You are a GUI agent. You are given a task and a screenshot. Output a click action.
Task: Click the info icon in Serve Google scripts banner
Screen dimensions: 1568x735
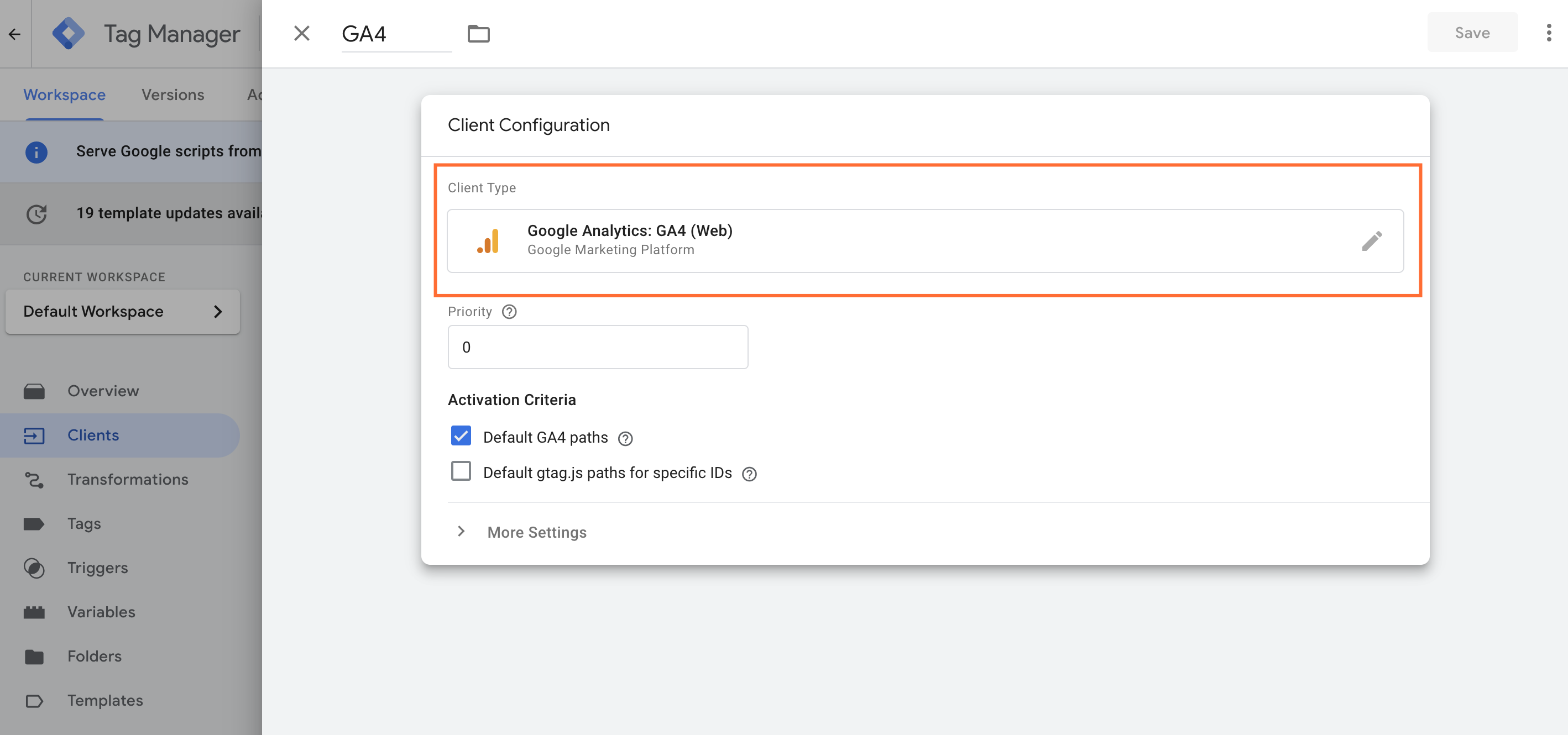pos(36,151)
